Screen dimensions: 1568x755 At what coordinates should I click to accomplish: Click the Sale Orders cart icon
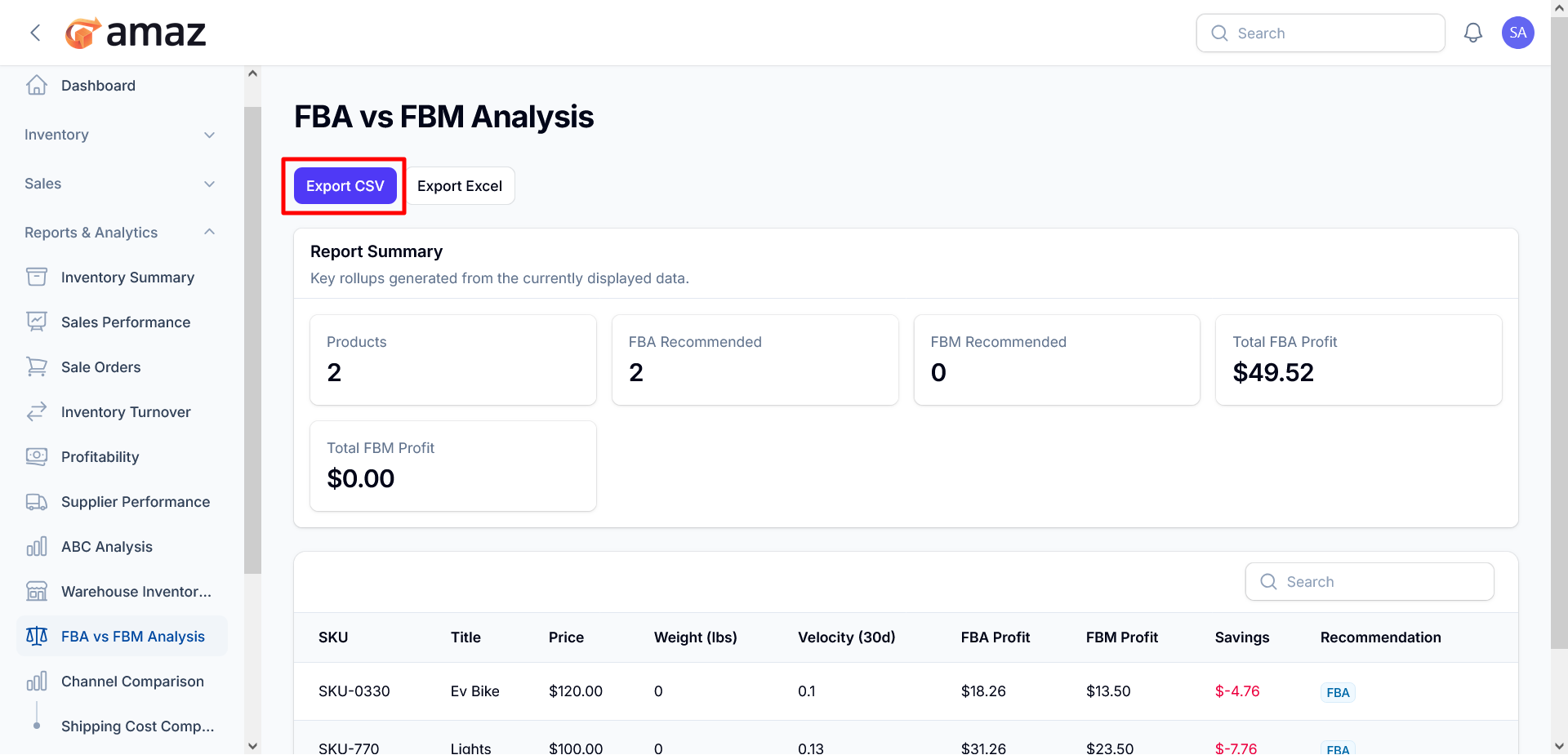(37, 366)
